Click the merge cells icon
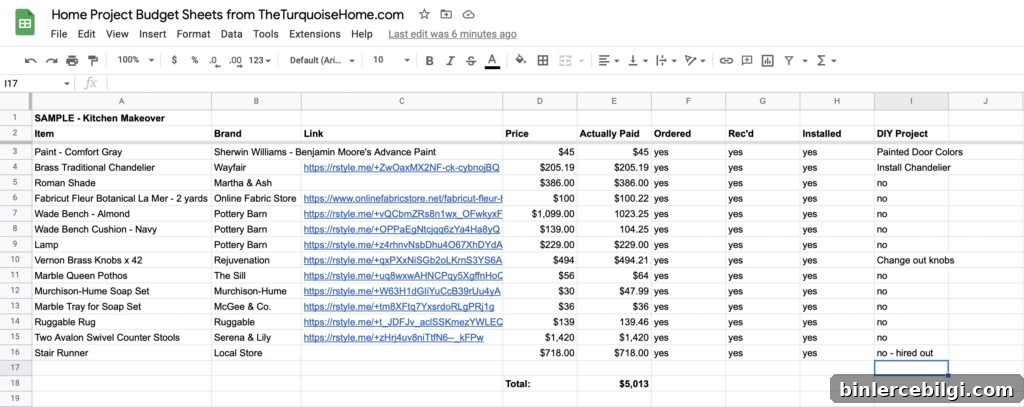Screen dimensions: 1024x407 pyautogui.click(x=565, y=61)
